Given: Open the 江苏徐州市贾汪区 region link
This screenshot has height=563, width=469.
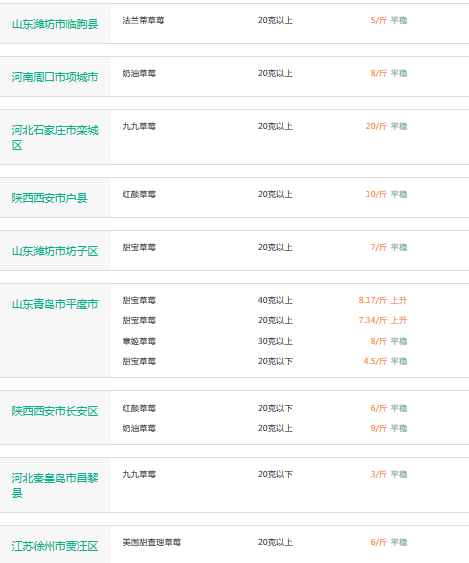Looking at the screenshot, I should (x=55, y=546).
